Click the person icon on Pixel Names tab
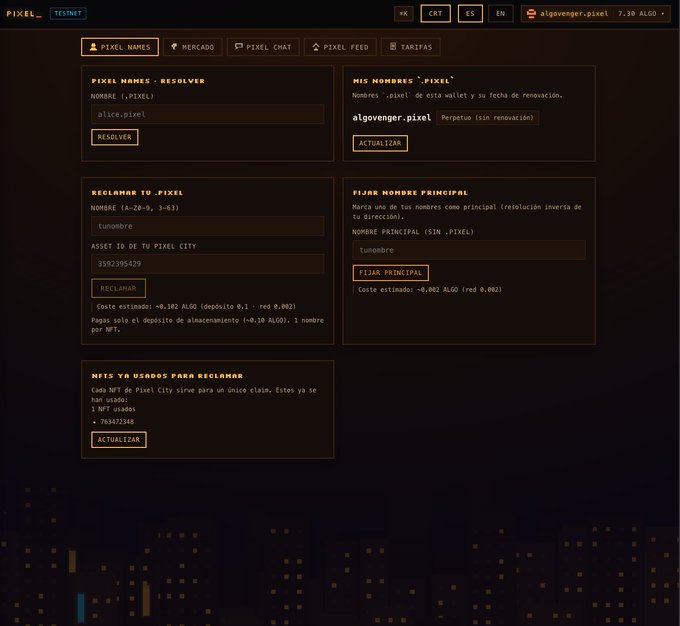 point(93,46)
